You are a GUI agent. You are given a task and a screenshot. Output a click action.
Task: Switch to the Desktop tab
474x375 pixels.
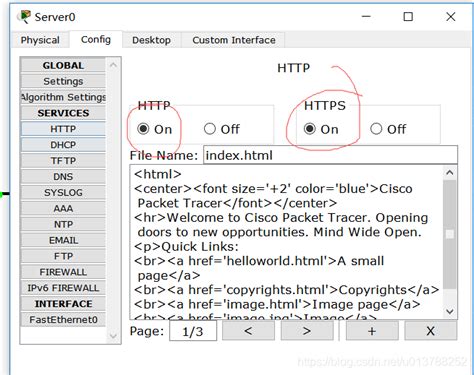click(x=151, y=40)
